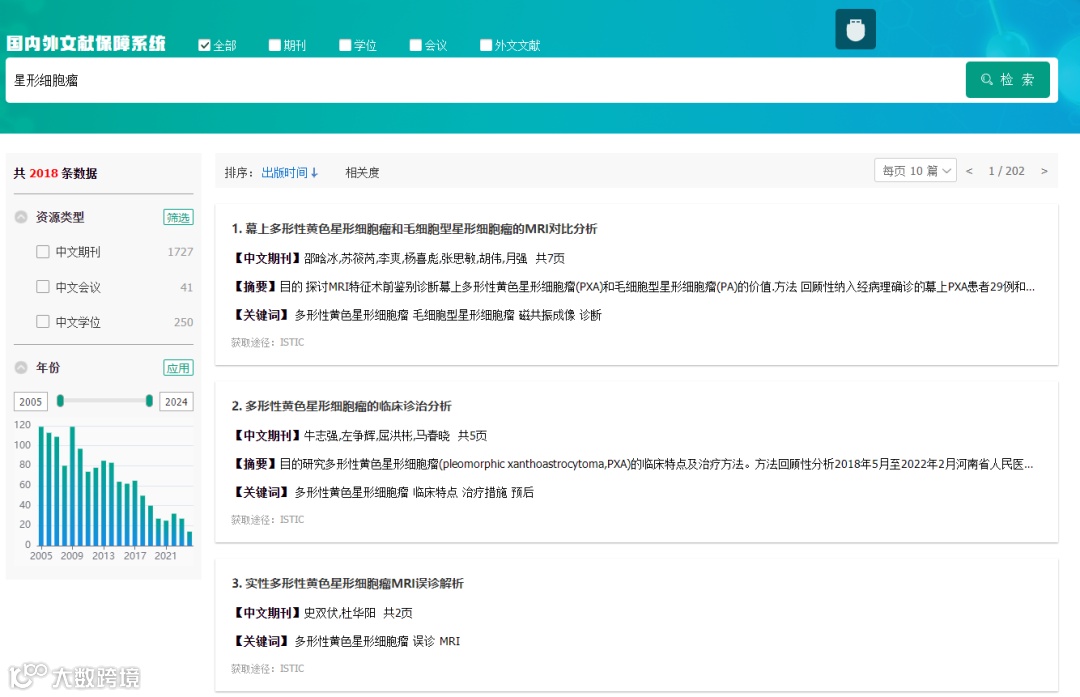Click the 筛选 button in 资源类型 section

(177, 217)
